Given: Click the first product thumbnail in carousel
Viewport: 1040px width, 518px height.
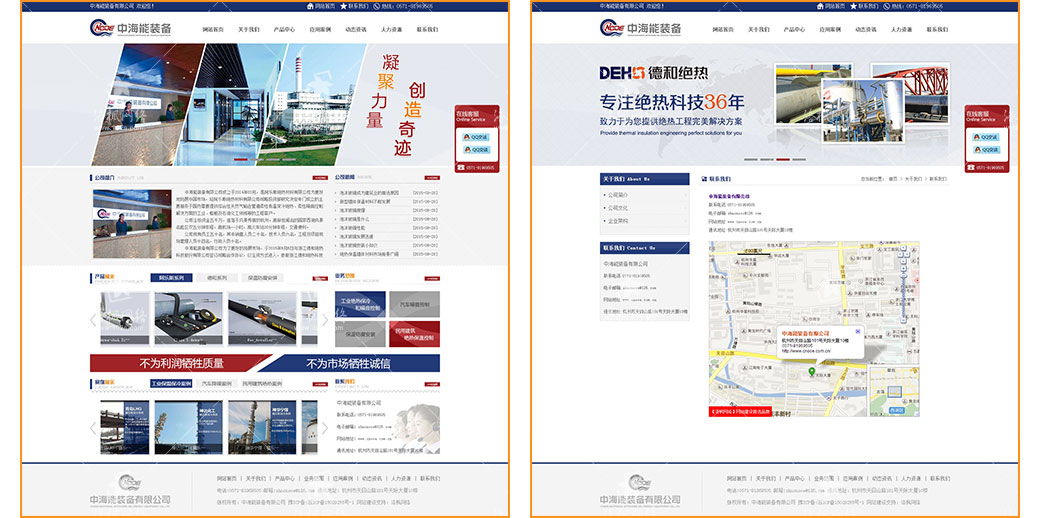Looking at the screenshot, I should (x=125, y=318).
